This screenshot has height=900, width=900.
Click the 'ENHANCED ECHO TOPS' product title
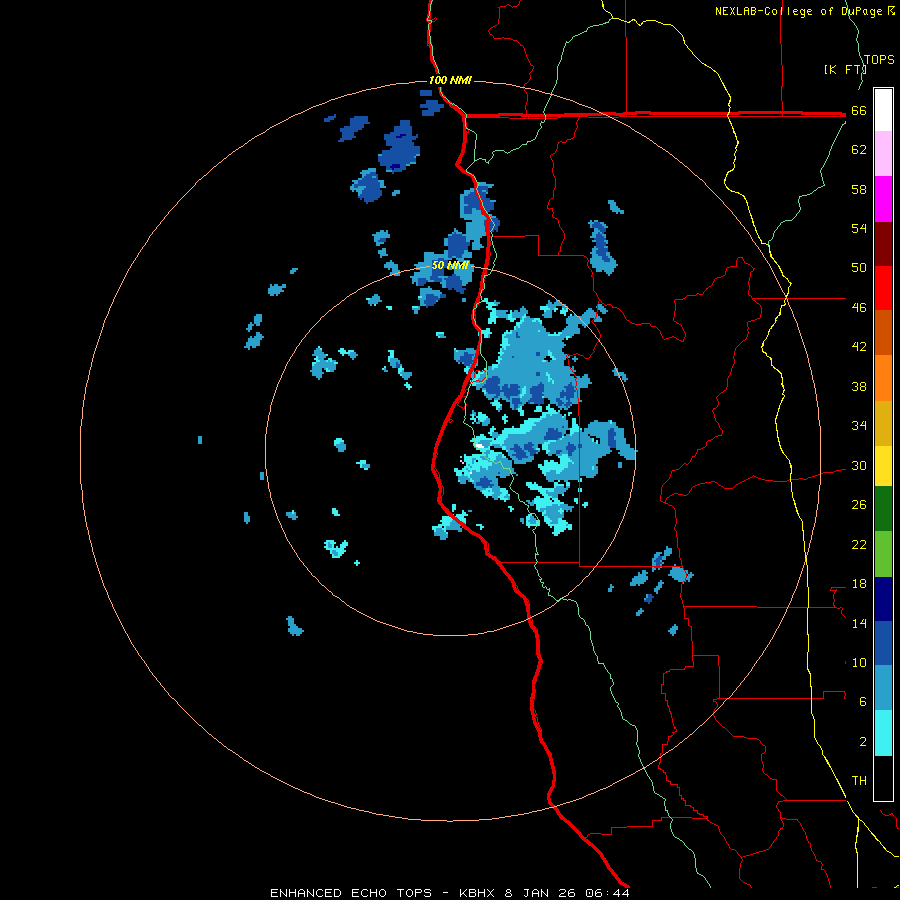pos(351,893)
